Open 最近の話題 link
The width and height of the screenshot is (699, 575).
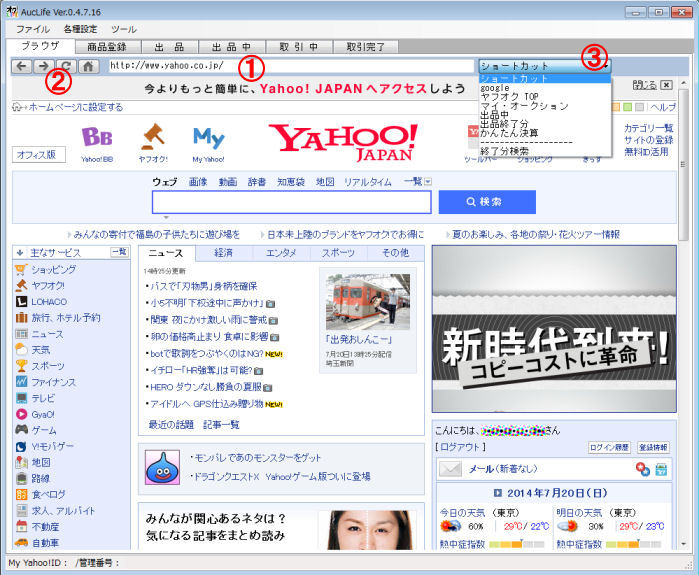click(171, 424)
